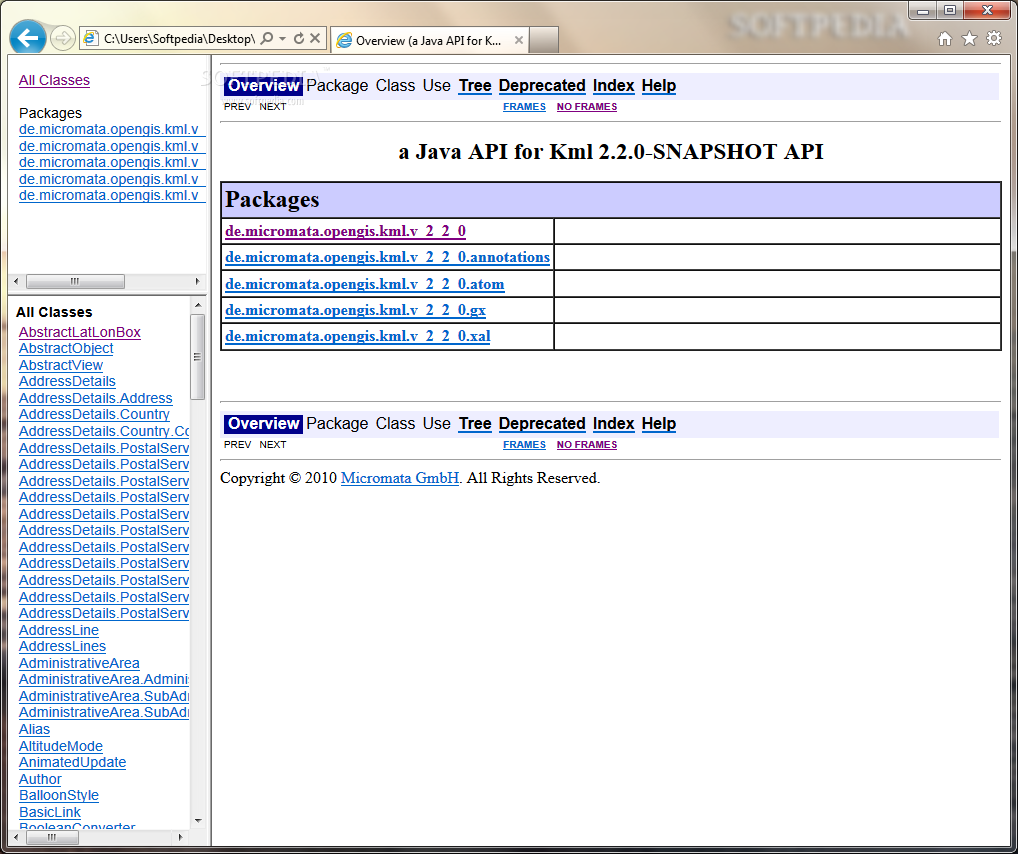Click FRAMES link in bottom navigation

524,444
